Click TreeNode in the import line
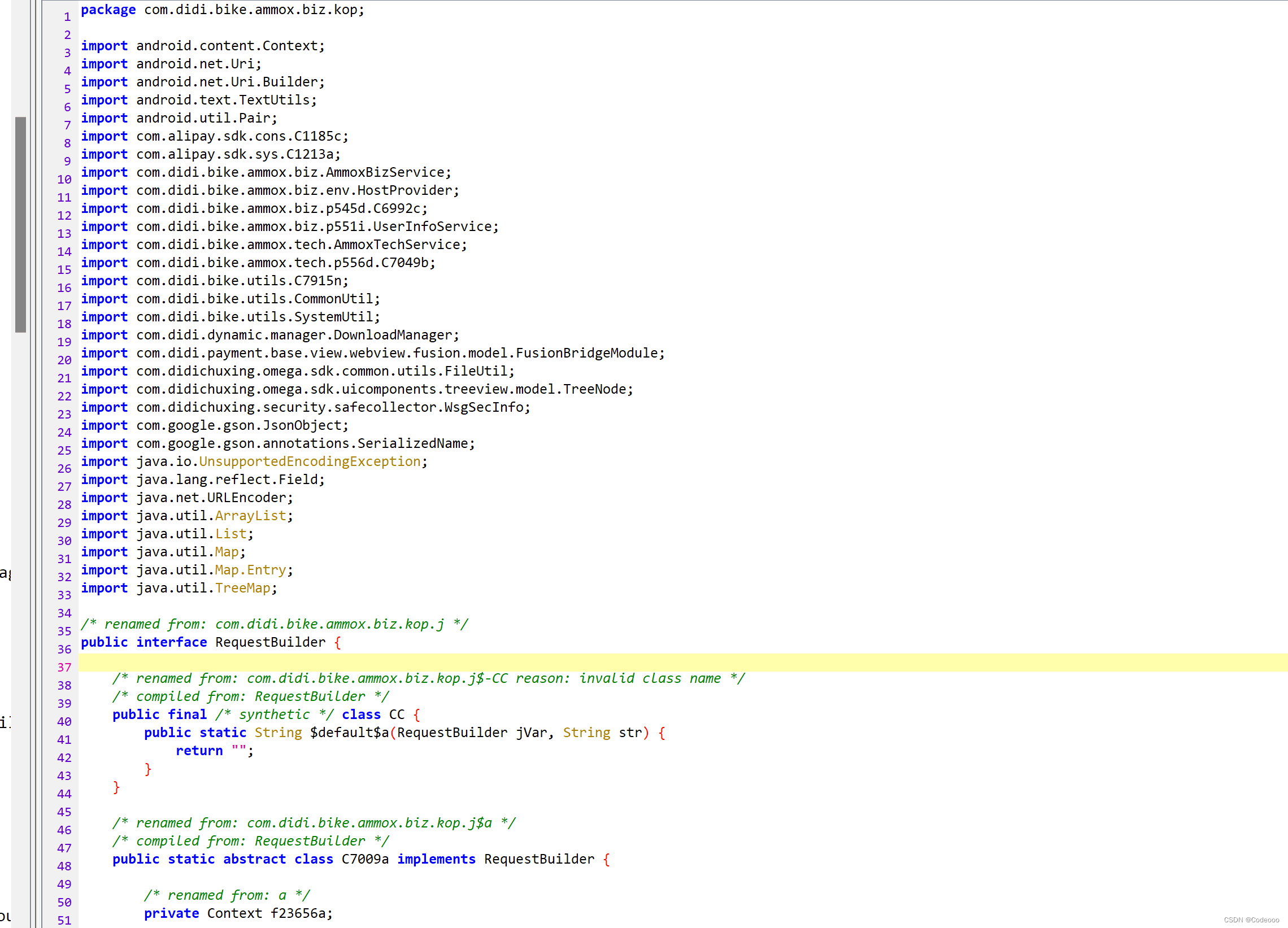 tap(595, 390)
